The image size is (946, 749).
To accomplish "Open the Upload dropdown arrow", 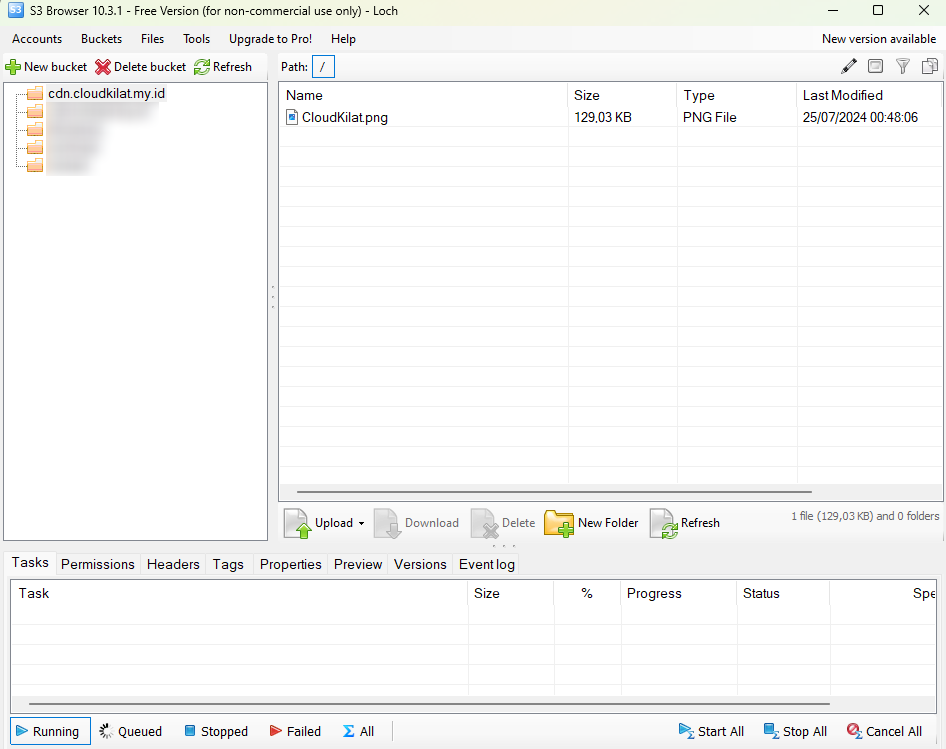I will pos(362,523).
